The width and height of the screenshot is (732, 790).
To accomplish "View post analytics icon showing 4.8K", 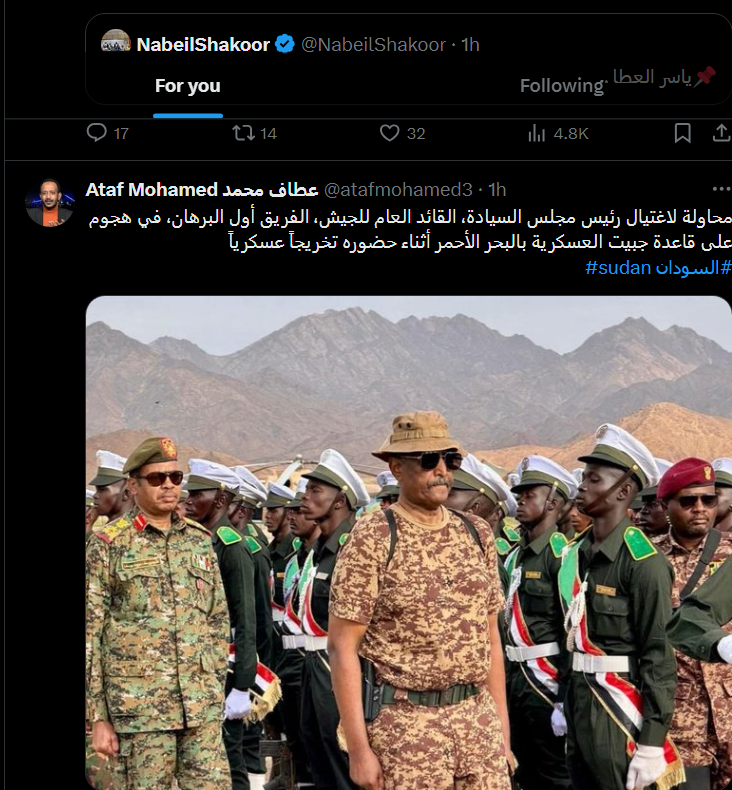I will (537, 134).
